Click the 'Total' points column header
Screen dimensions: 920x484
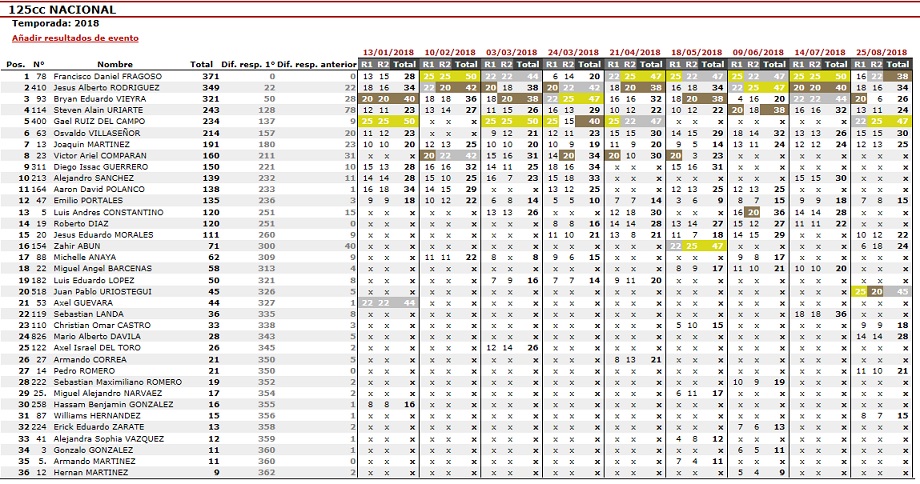pos(201,63)
